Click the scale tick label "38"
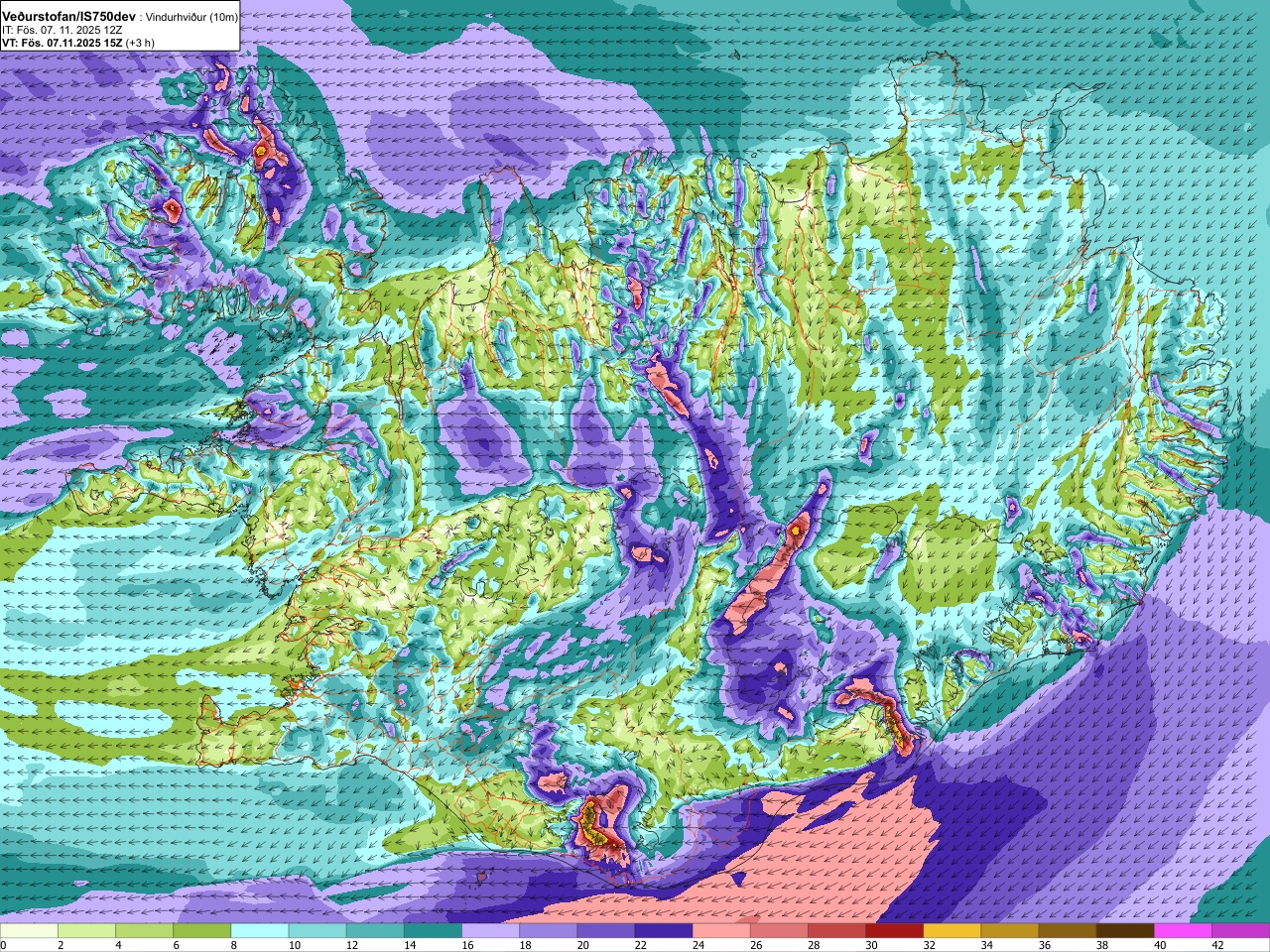The height and width of the screenshot is (952, 1270). coord(1101,945)
